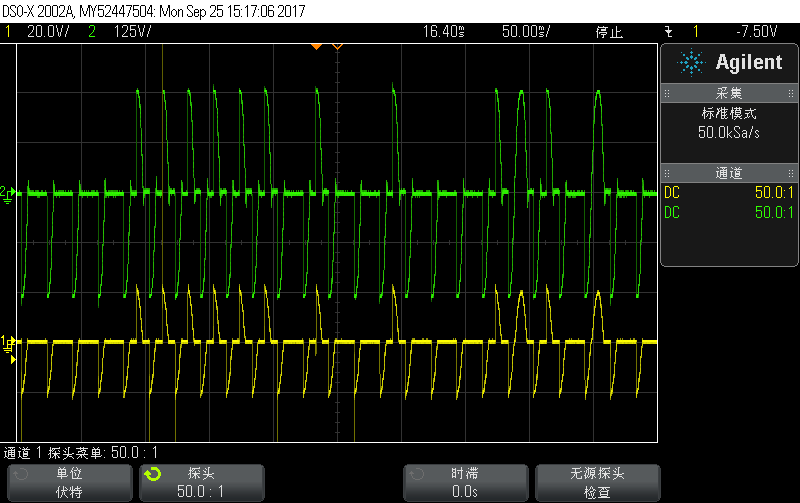Click the 无源探头 检查 probe check softkey
The image size is (800, 503).
click(597, 483)
